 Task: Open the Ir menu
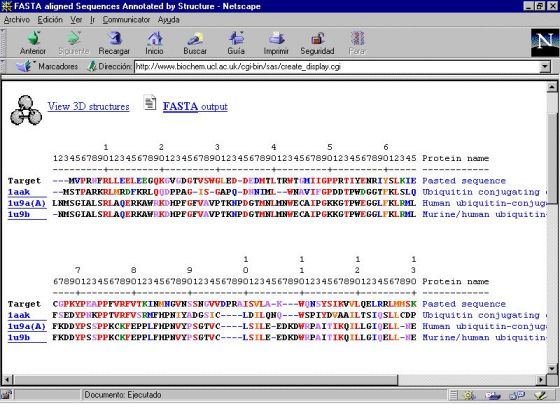coord(92,20)
